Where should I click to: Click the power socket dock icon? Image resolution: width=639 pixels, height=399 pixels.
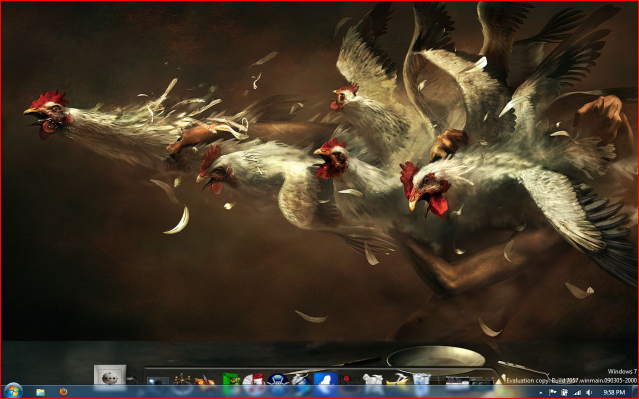109,375
